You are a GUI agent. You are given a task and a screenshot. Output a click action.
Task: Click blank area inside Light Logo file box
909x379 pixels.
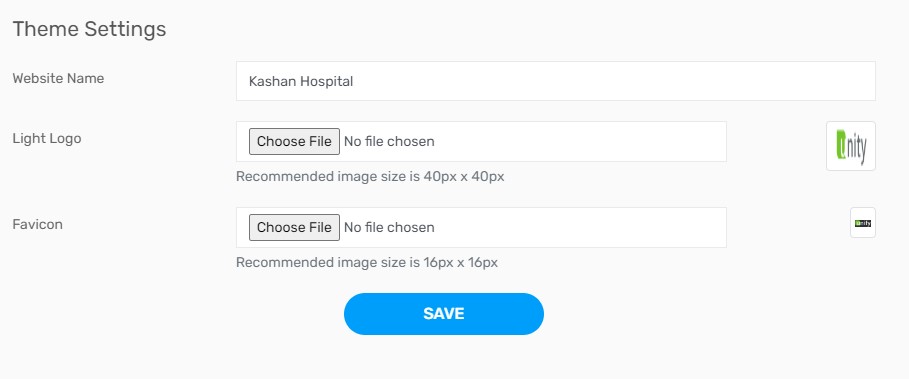(580, 141)
